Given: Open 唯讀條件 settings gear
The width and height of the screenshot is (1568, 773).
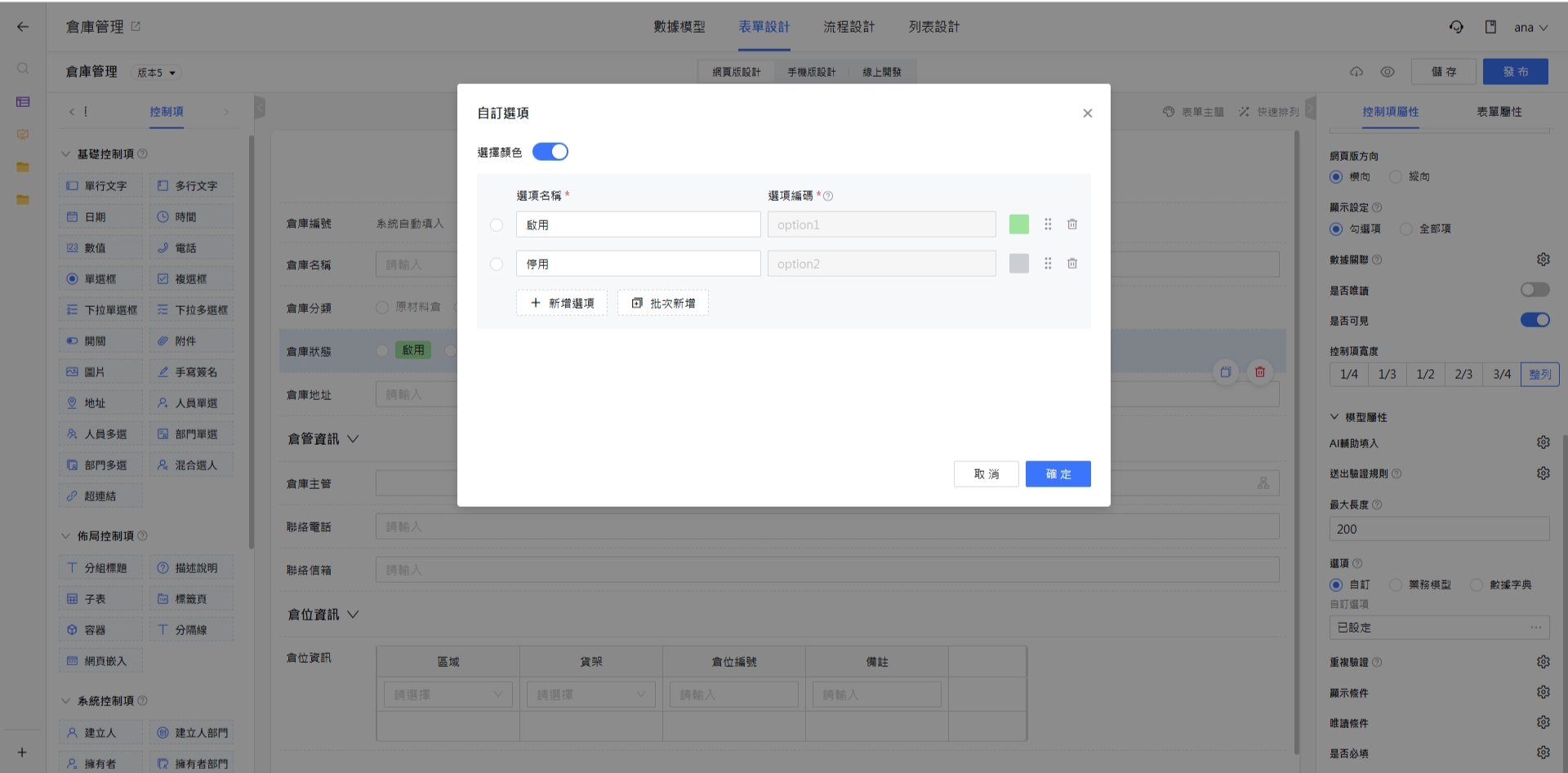Looking at the screenshot, I should pyautogui.click(x=1543, y=722).
